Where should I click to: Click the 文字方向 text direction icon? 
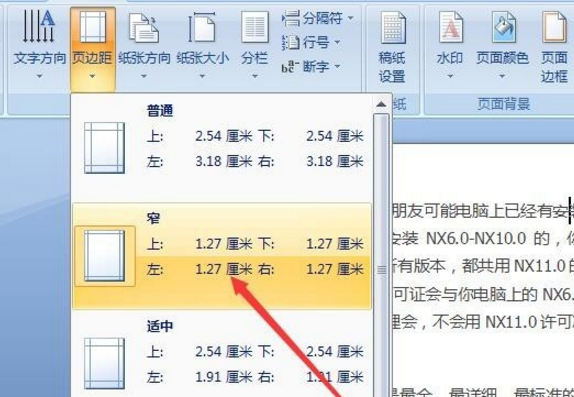pos(39,26)
